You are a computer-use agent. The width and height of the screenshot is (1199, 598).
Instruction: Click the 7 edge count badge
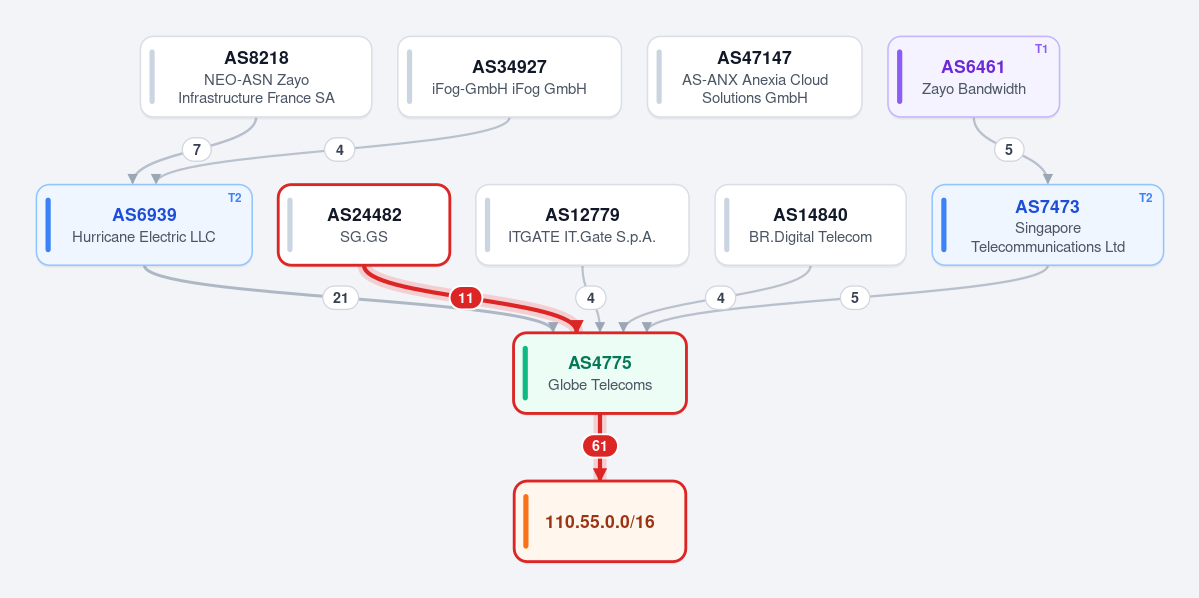(197, 149)
